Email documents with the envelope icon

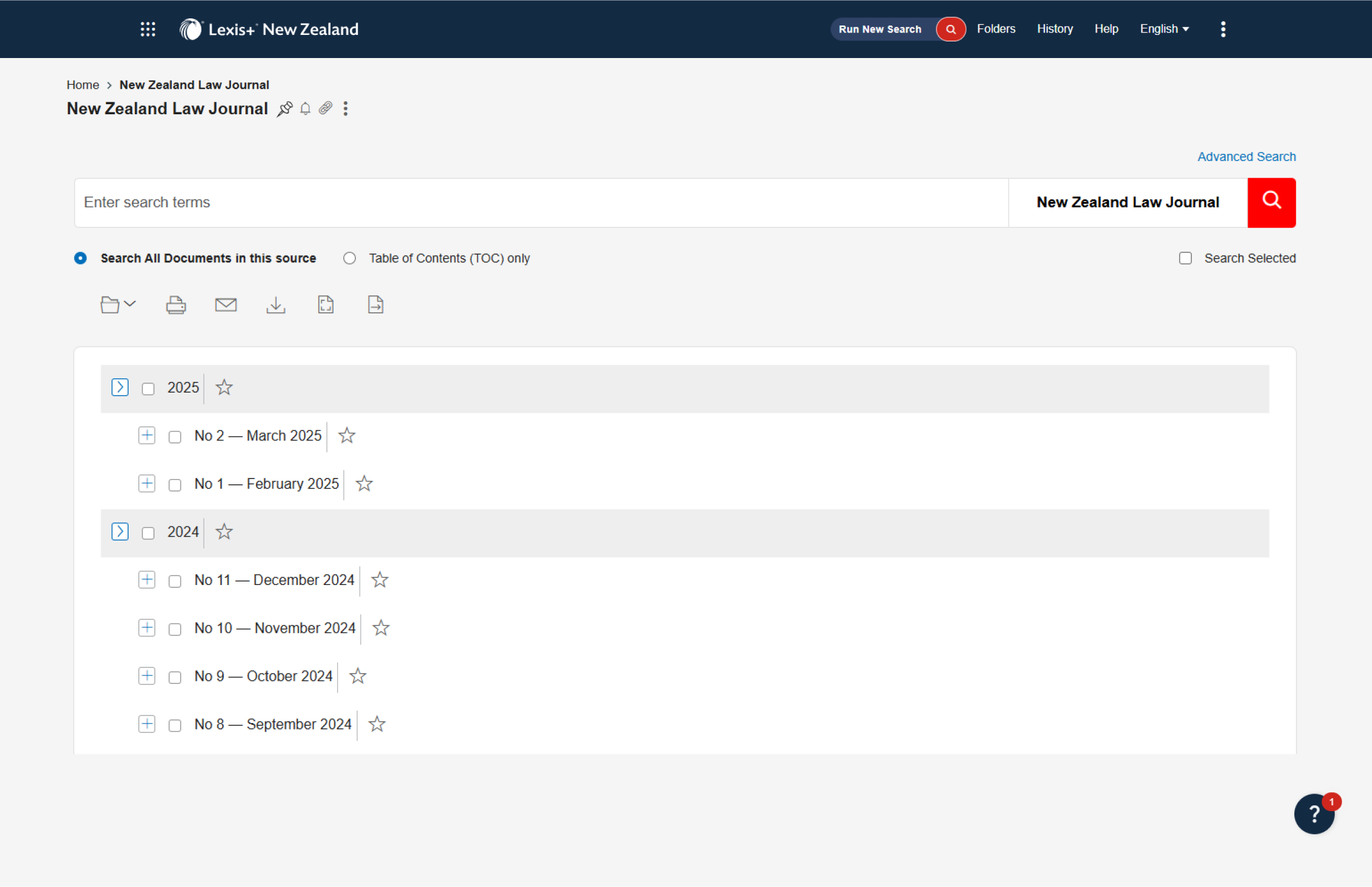[226, 305]
